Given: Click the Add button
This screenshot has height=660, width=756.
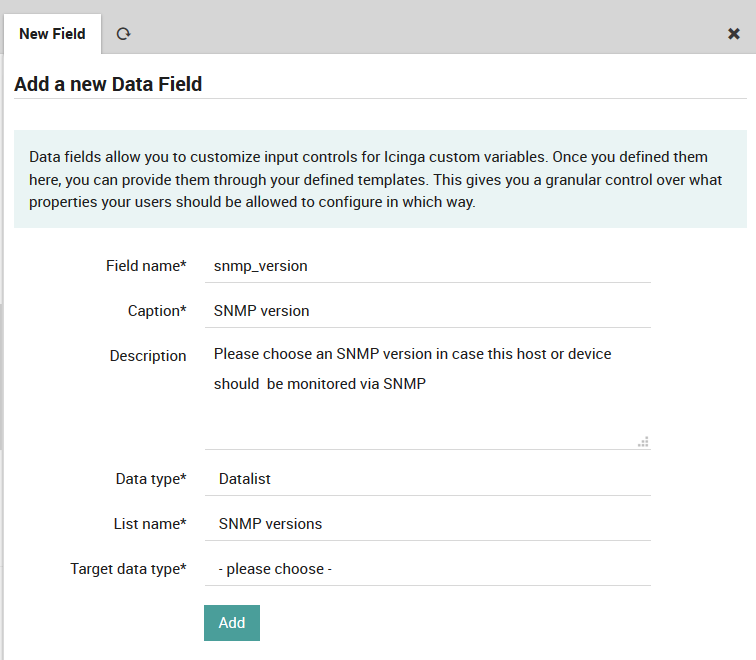Looking at the screenshot, I should (x=231, y=622).
